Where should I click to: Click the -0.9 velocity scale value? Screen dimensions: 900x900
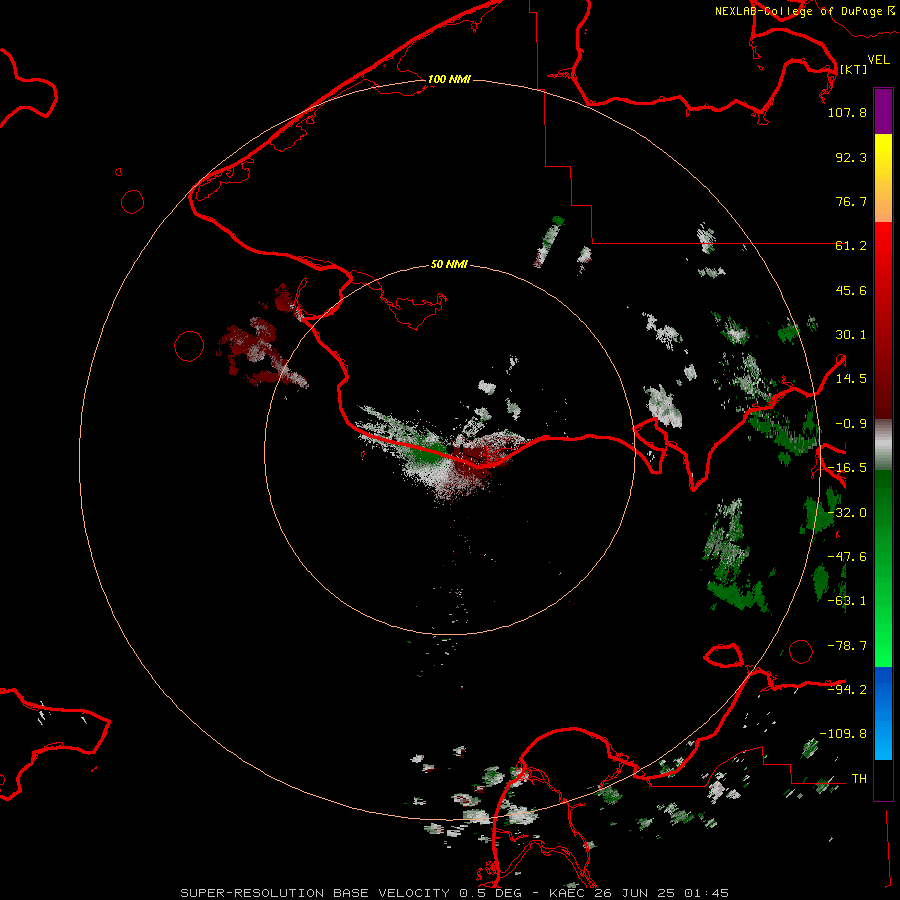coord(851,424)
